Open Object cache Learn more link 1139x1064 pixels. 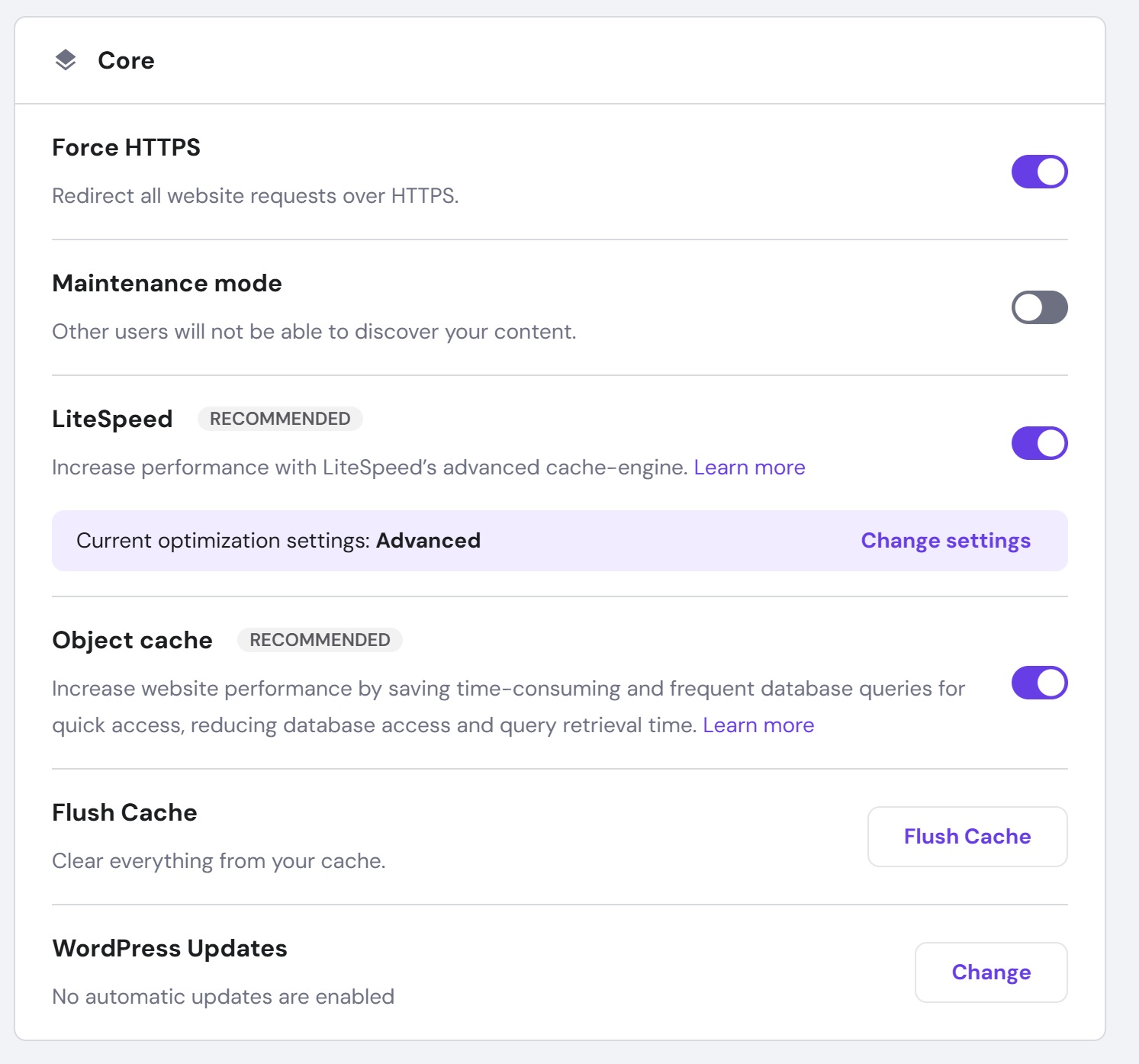point(758,725)
